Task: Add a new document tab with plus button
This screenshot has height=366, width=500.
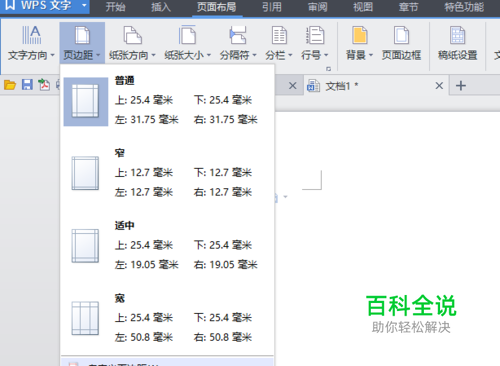Action: pyautogui.click(x=461, y=86)
